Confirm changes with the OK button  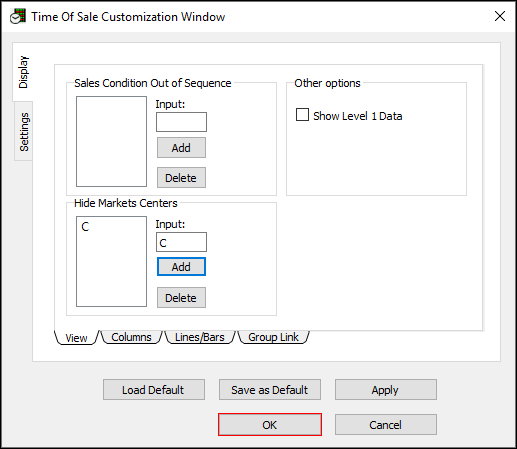270,425
